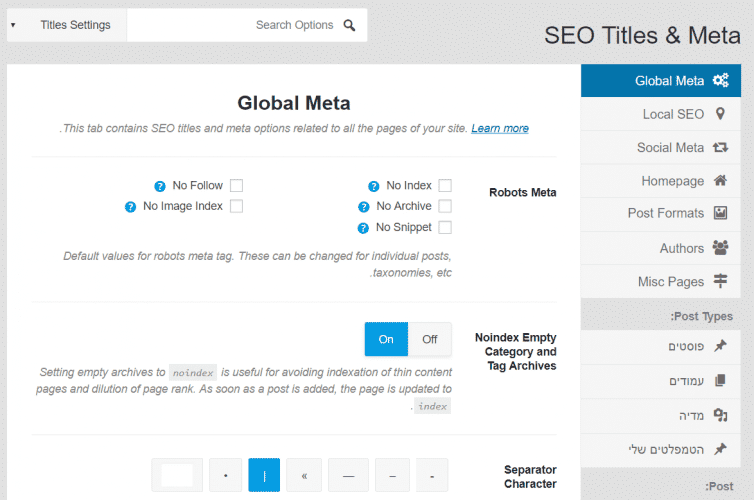The width and height of the screenshot is (754, 500).
Task: Choose the dot separator character
Action: [x=226, y=475]
